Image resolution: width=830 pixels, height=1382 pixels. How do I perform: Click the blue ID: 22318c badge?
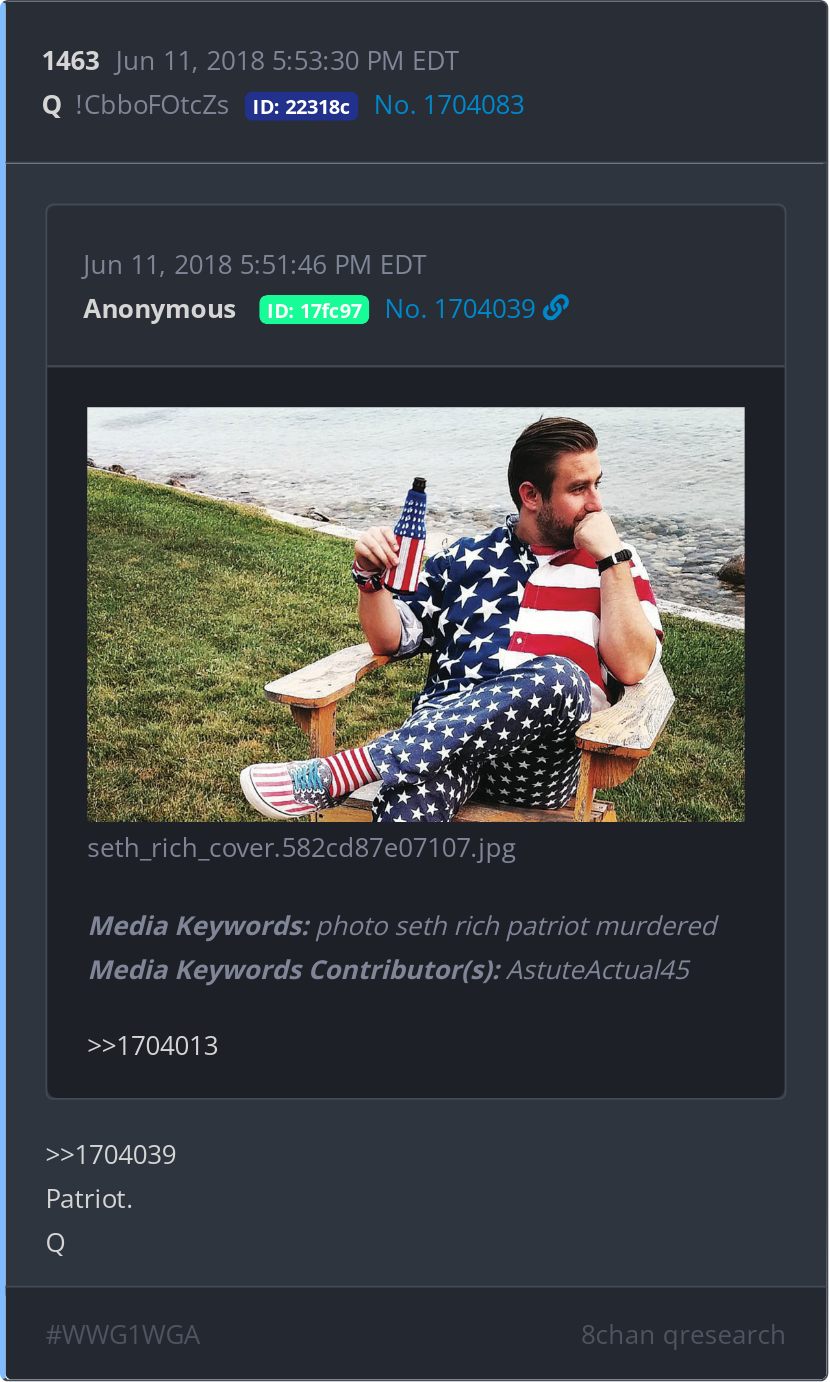tap(301, 106)
